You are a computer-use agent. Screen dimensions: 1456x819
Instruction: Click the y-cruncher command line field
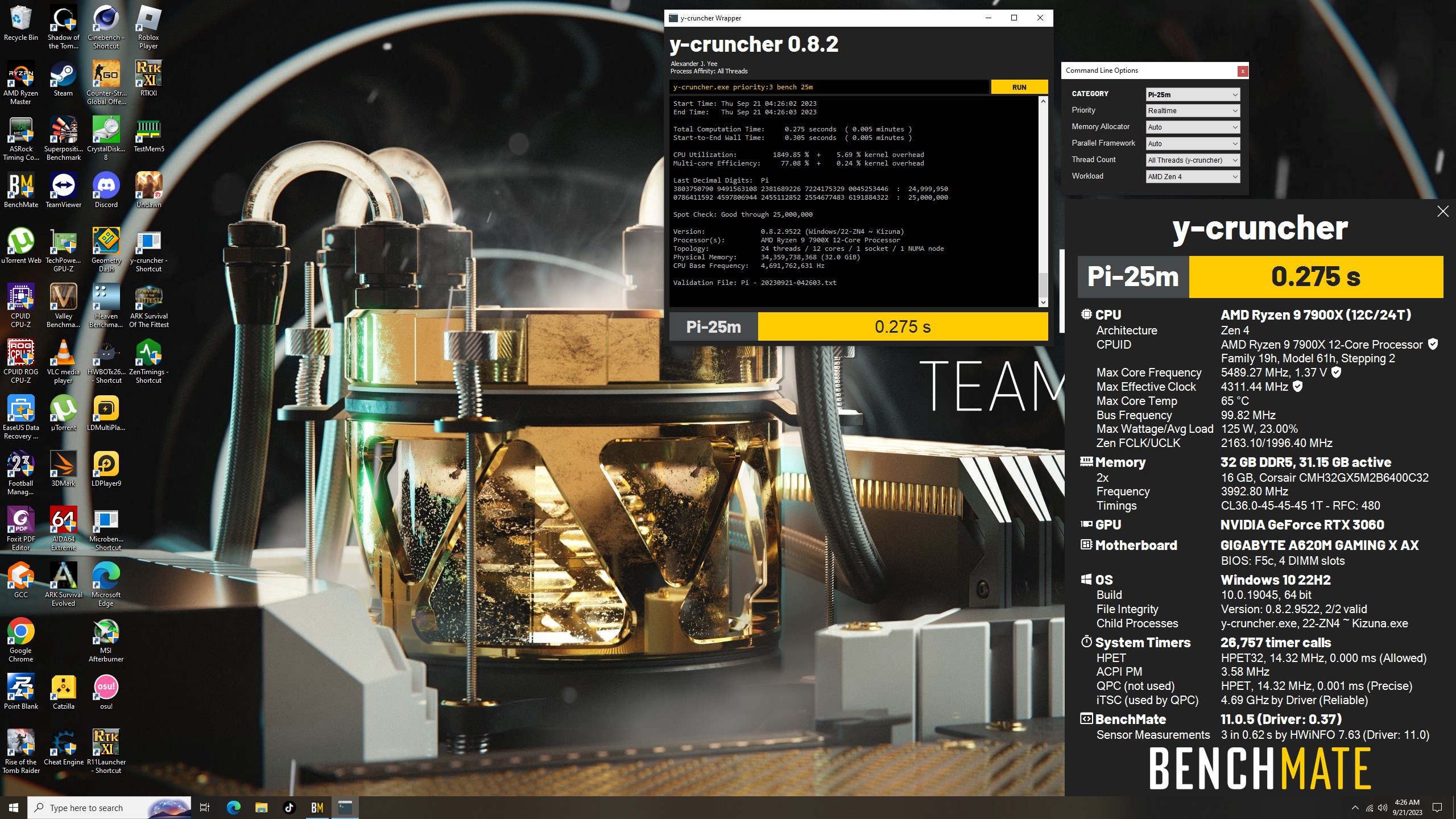click(829, 87)
